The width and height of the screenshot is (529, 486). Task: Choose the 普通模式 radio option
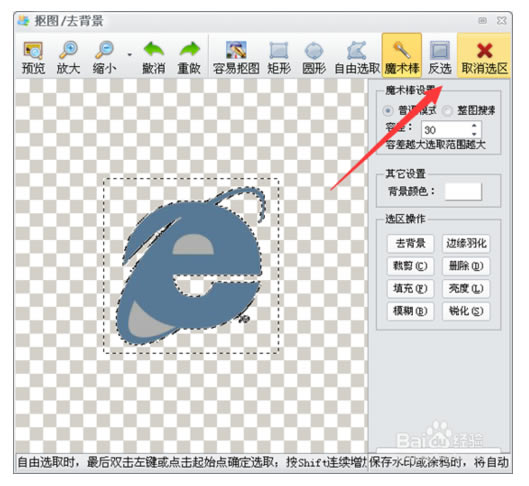[388, 111]
